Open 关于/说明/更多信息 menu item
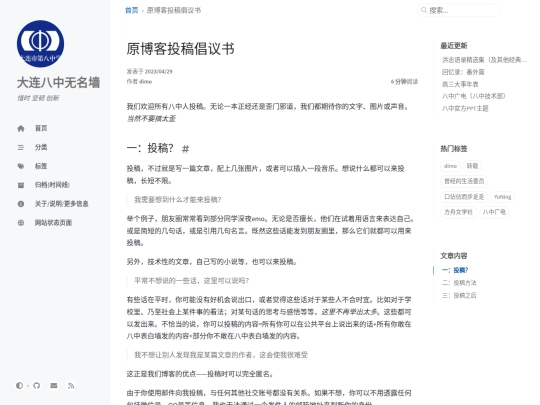The height and width of the screenshot is (405, 540). point(62,204)
